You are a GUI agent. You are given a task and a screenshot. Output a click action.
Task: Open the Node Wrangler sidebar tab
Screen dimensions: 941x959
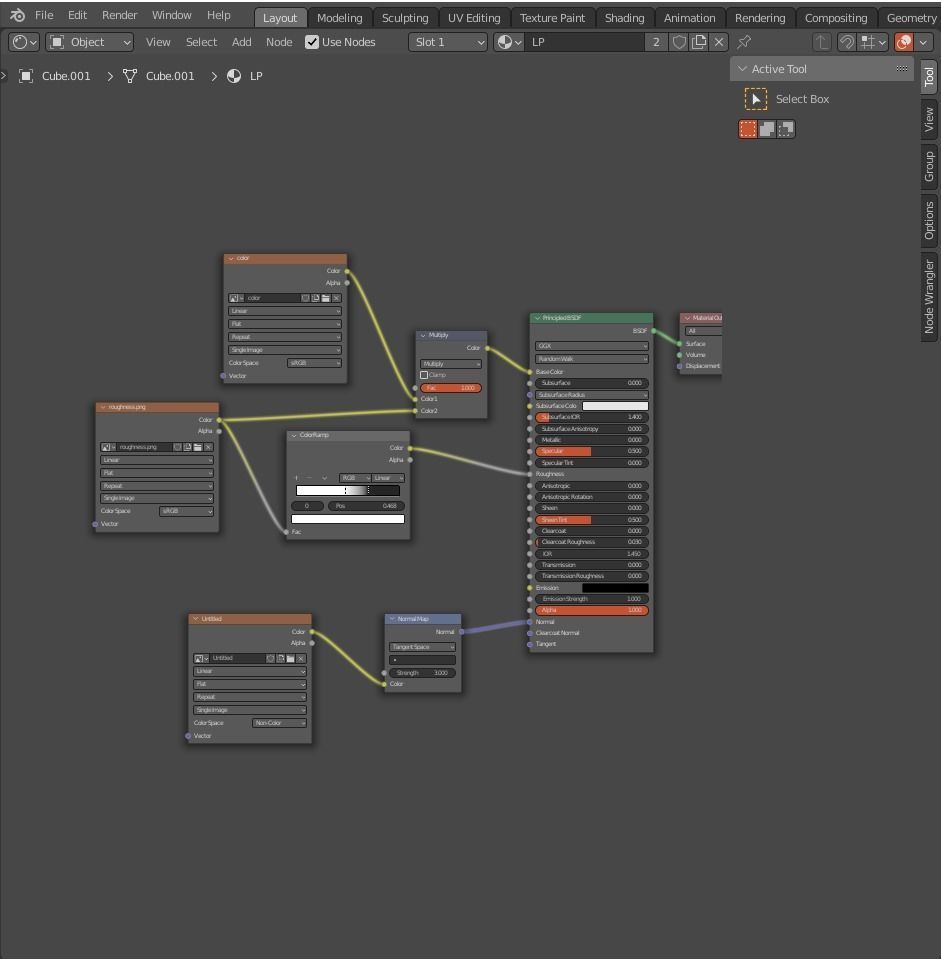tap(929, 297)
